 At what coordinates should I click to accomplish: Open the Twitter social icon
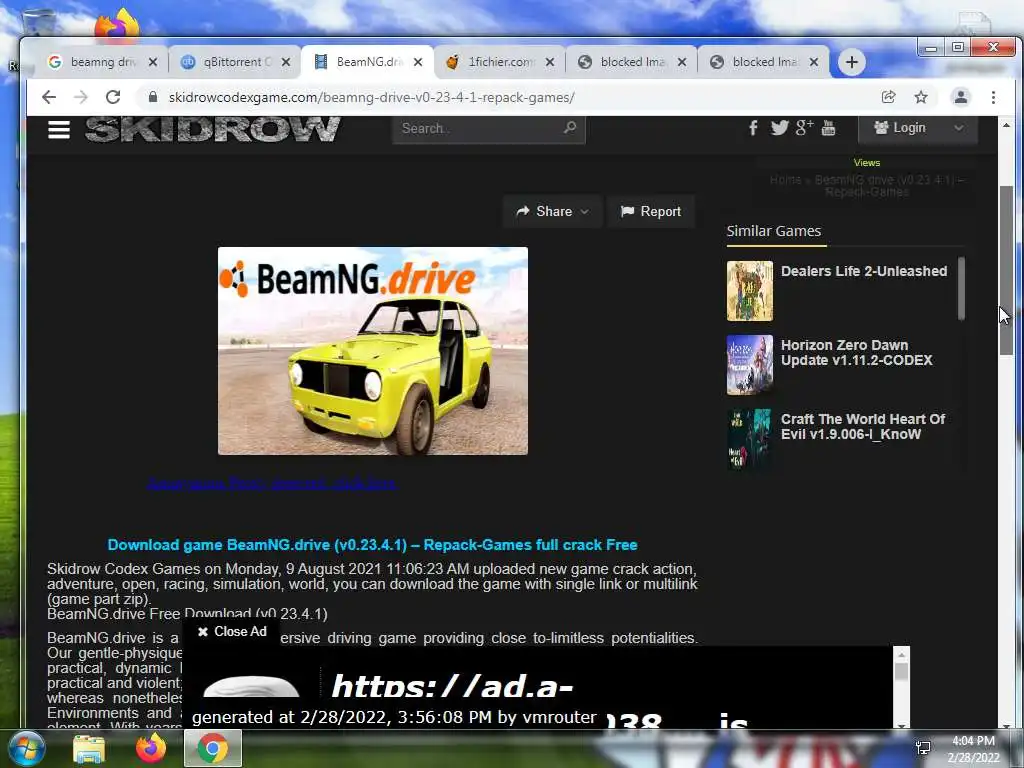click(778, 127)
